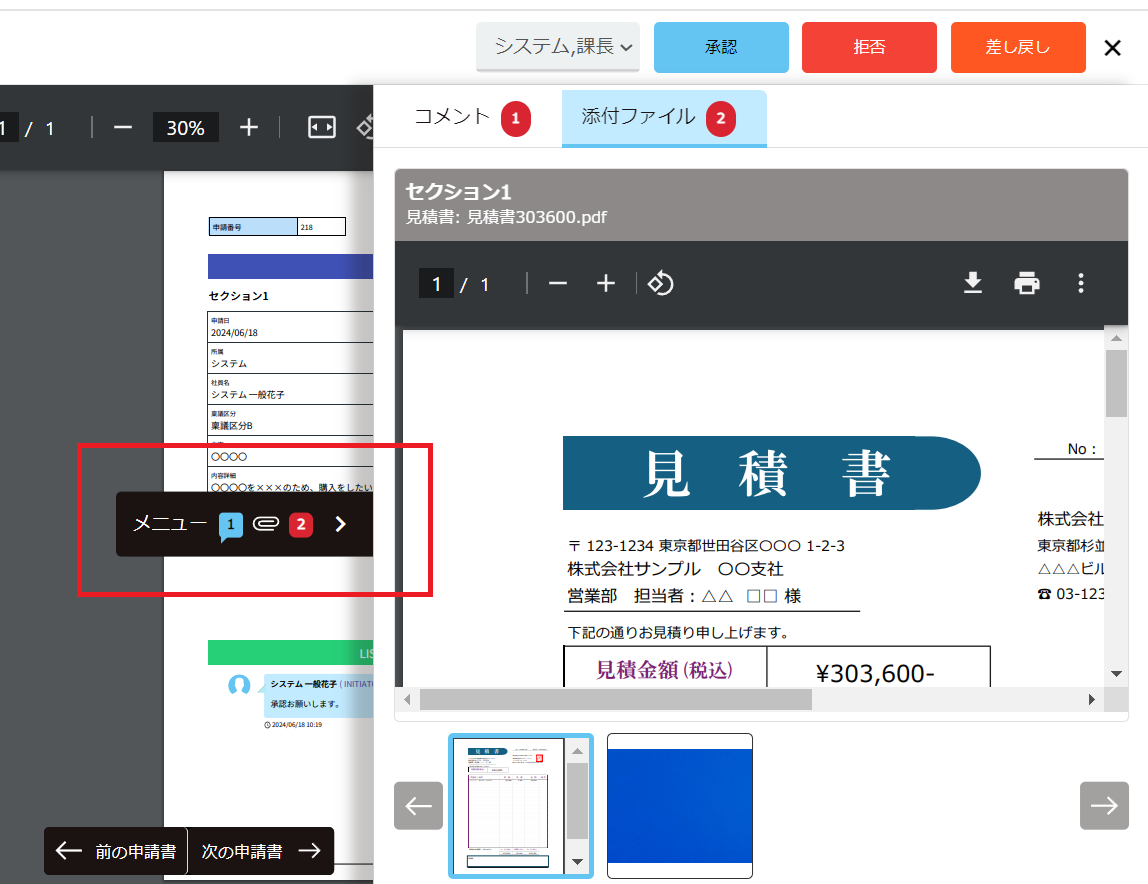Select the first attachment thumbnail (見積書)

pos(521,806)
